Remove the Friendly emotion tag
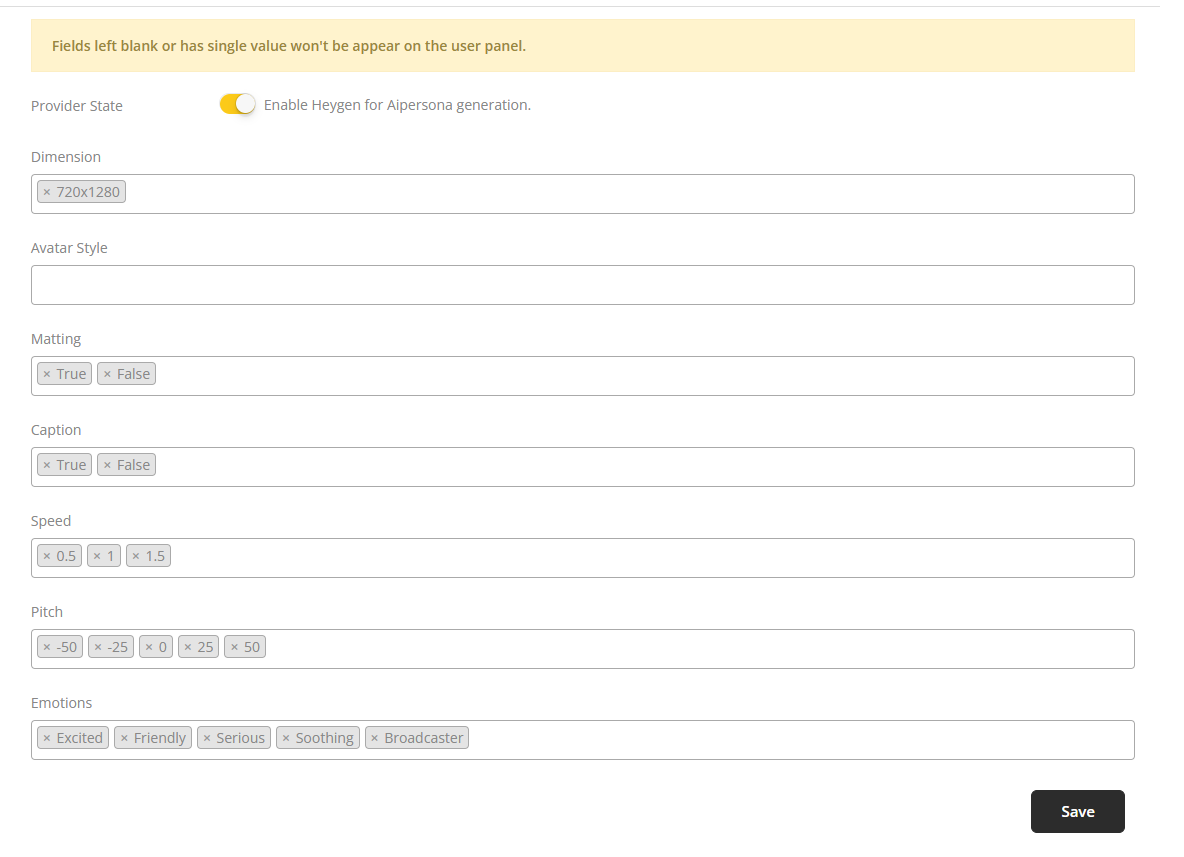The width and height of the screenshot is (1184, 857). pyautogui.click(x=124, y=738)
